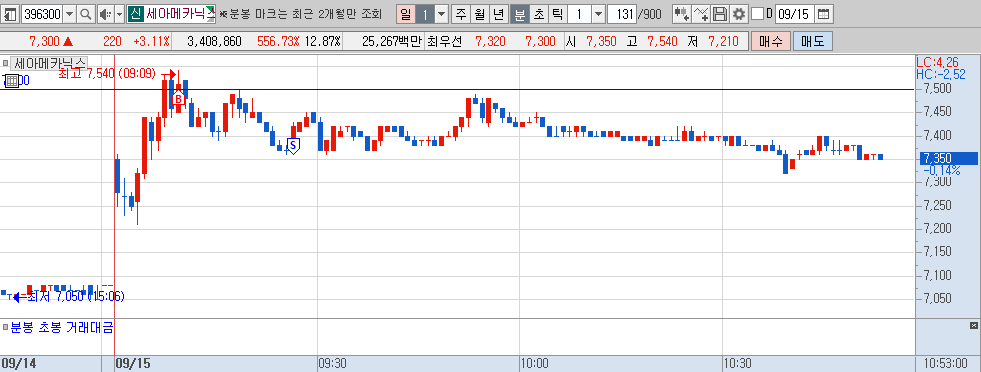This screenshot has width=981, height=372.
Task: Open the stock search magnifier
Action: click(x=86, y=14)
